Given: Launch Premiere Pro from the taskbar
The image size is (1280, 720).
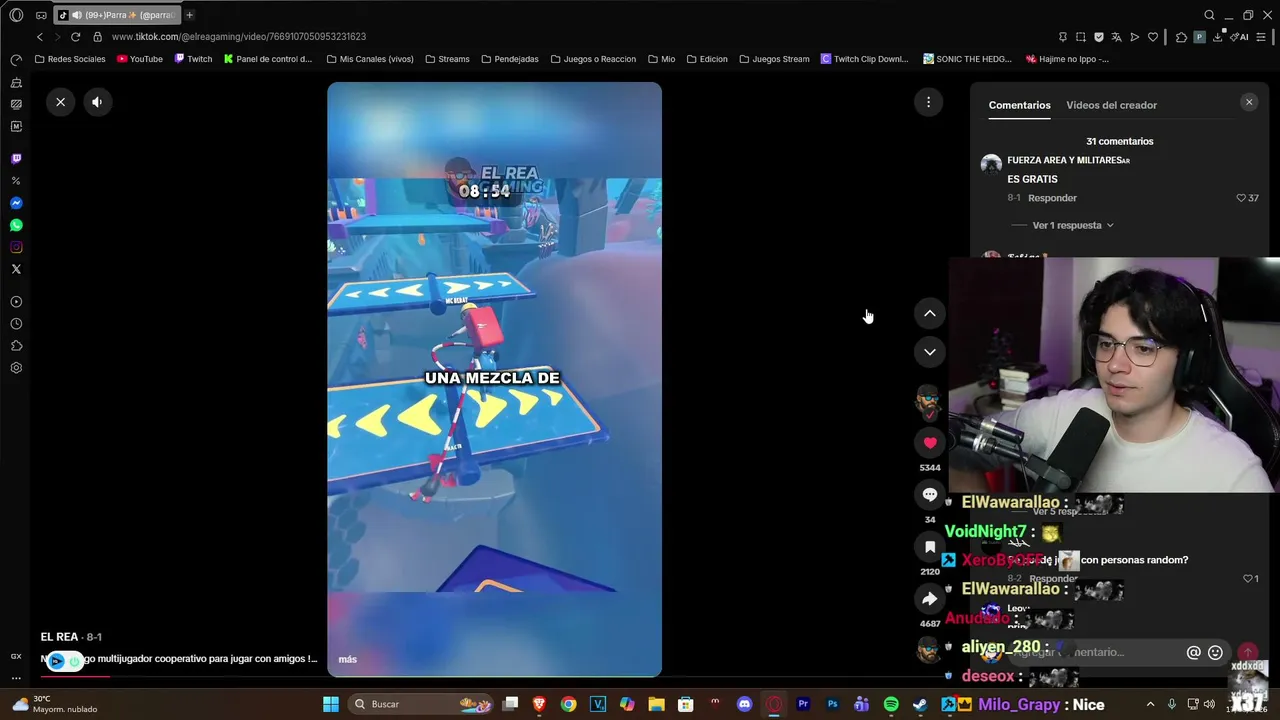Looking at the screenshot, I should click(x=803, y=704).
